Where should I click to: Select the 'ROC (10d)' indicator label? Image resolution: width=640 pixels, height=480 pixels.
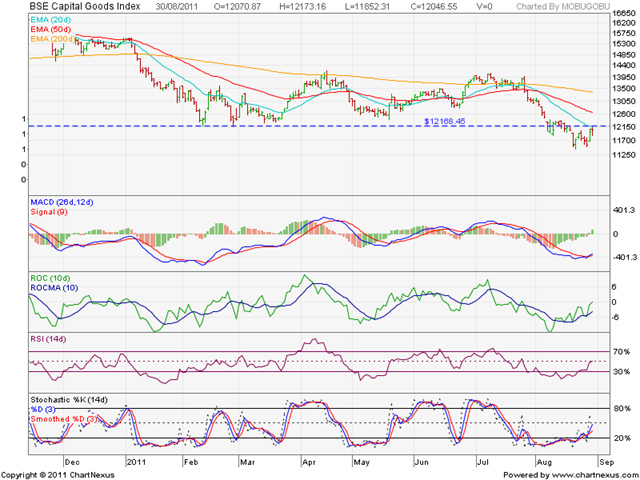point(50,278)
